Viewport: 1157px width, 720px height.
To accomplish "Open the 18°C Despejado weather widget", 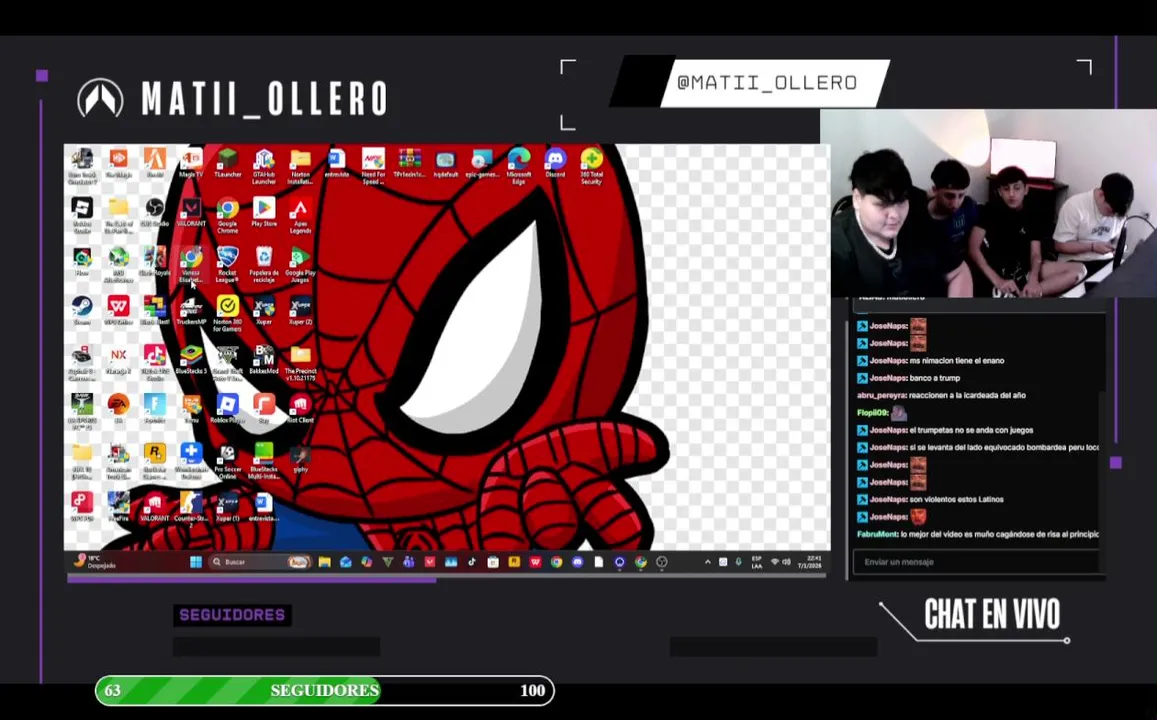I will click(x=94, y=562).
